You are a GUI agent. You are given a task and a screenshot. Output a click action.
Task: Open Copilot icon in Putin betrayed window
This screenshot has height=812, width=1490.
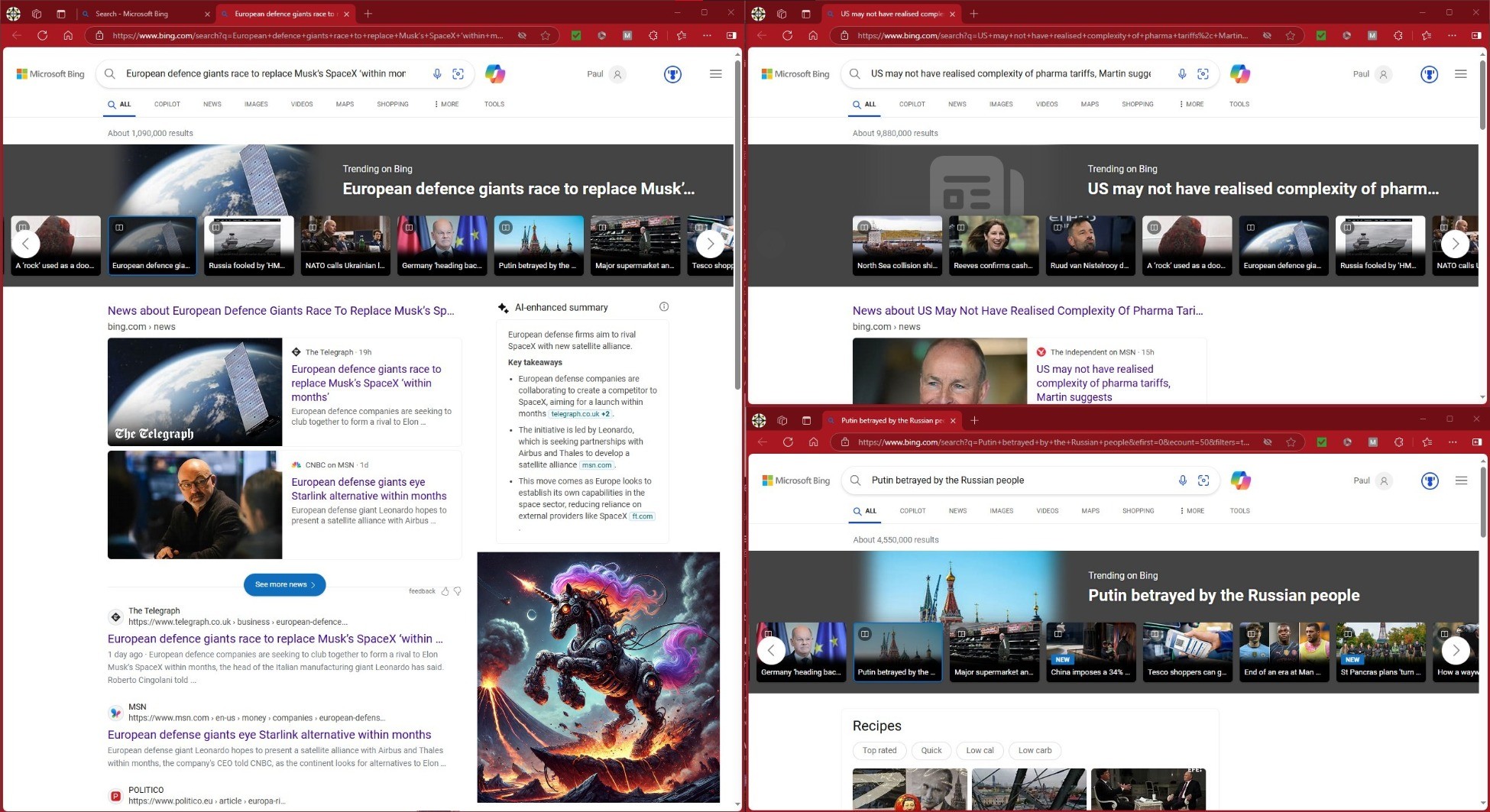click(x=1241, y=480)
